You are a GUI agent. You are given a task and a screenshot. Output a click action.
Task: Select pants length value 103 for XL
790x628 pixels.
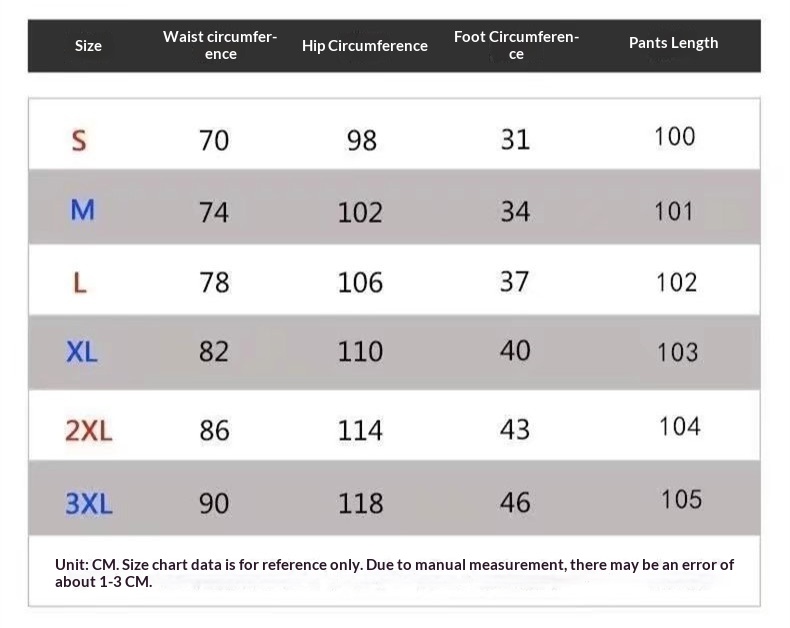(x=677, y=352)
